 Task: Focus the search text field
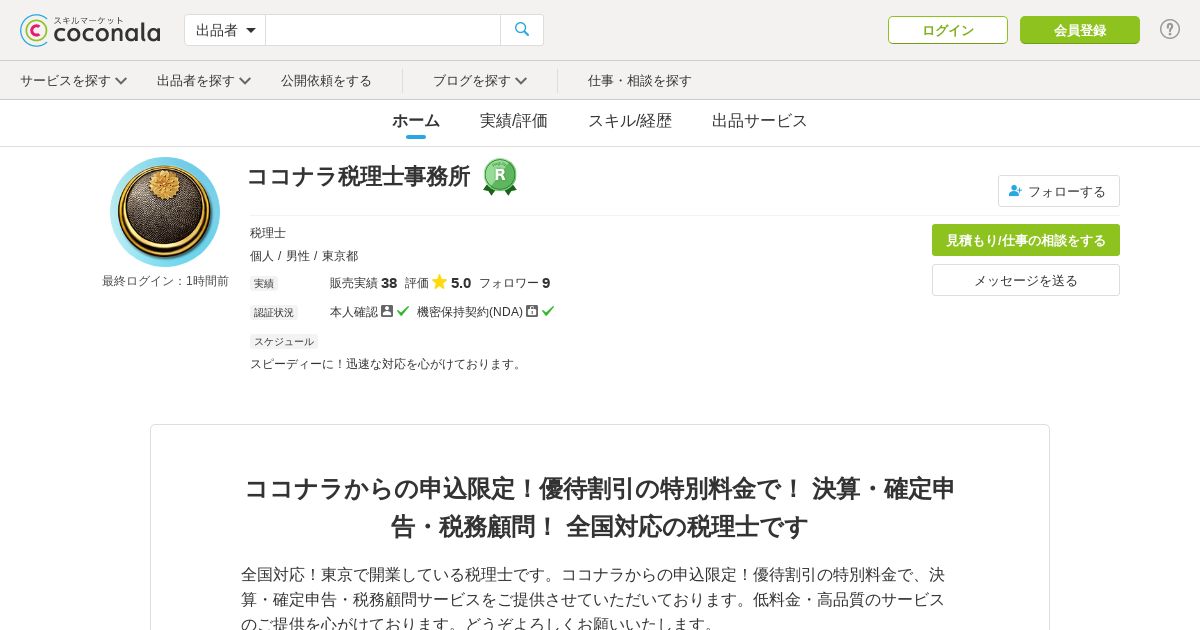[383, 30]
